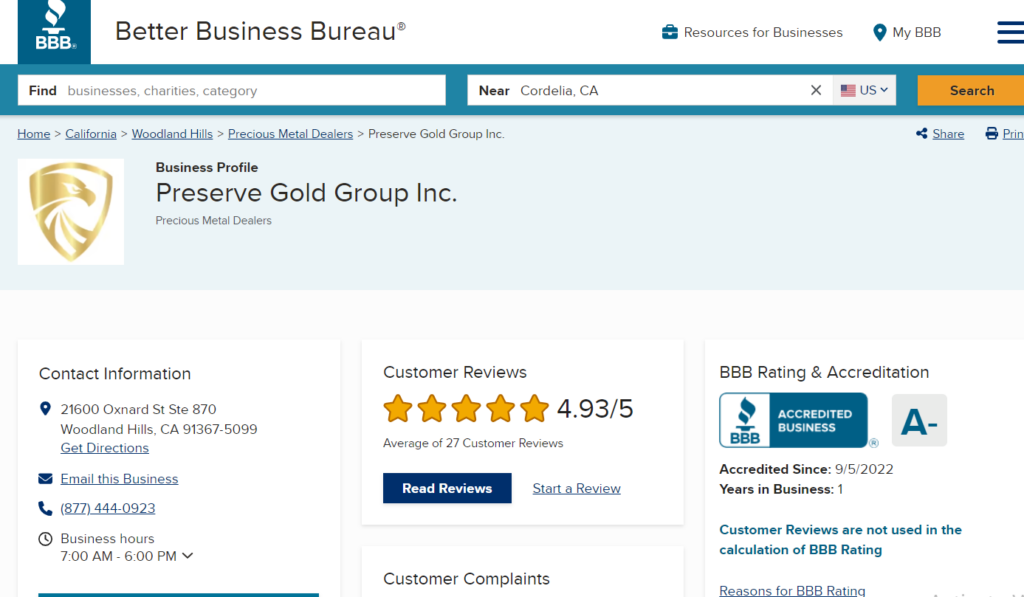Click Customer Reviews are not used notice
Image resolution: width=1024 pixels, height=597 pixels.
pyautogui.click(x=840, y=540)
